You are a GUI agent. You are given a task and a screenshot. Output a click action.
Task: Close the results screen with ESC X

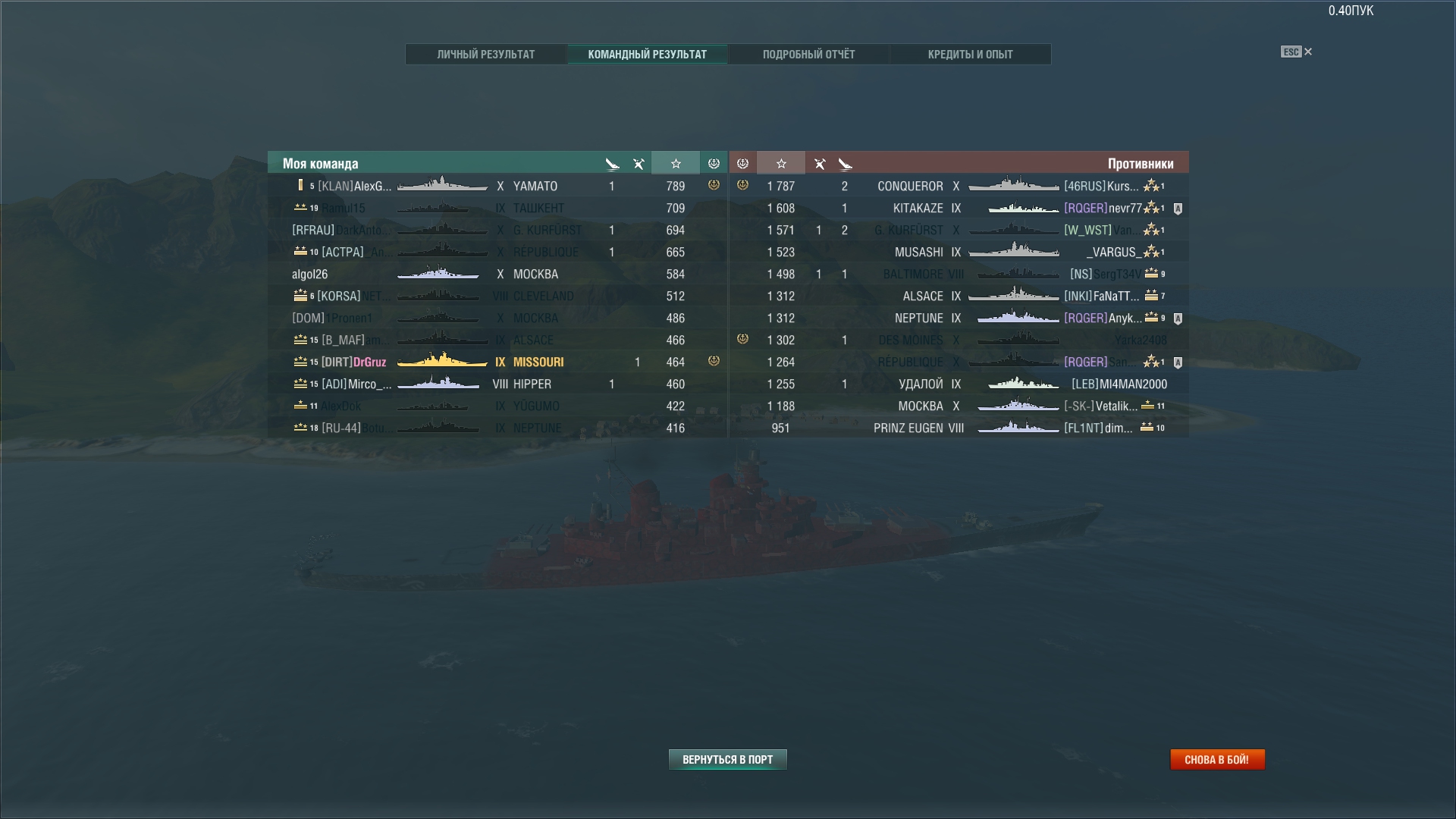[1297, 52]
